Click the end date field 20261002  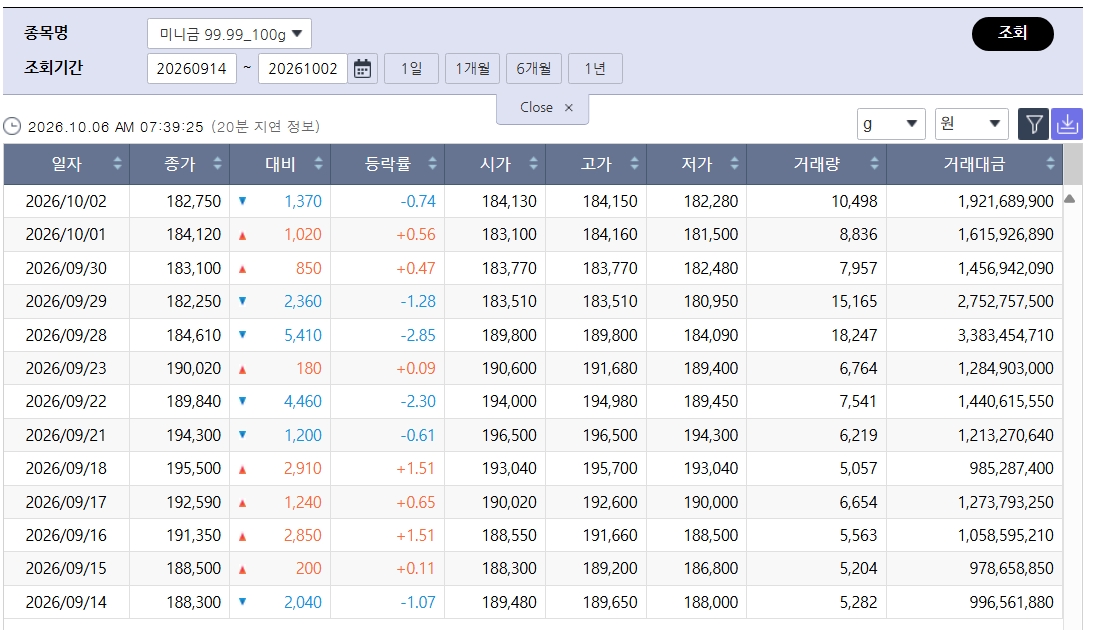[x=303, y=69]
